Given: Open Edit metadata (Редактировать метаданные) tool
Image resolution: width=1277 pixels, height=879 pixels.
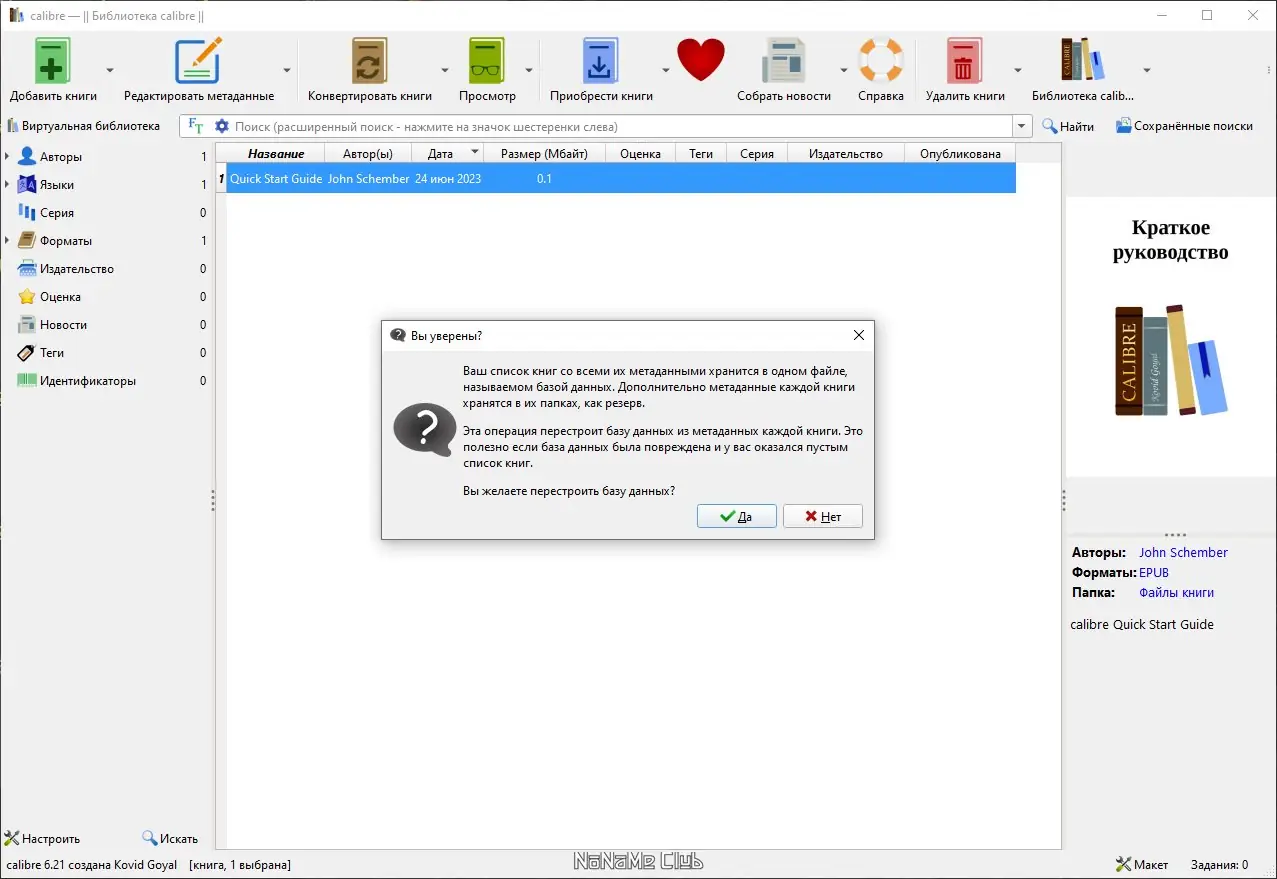Looking at the screenshot, I should click(198, 62).
